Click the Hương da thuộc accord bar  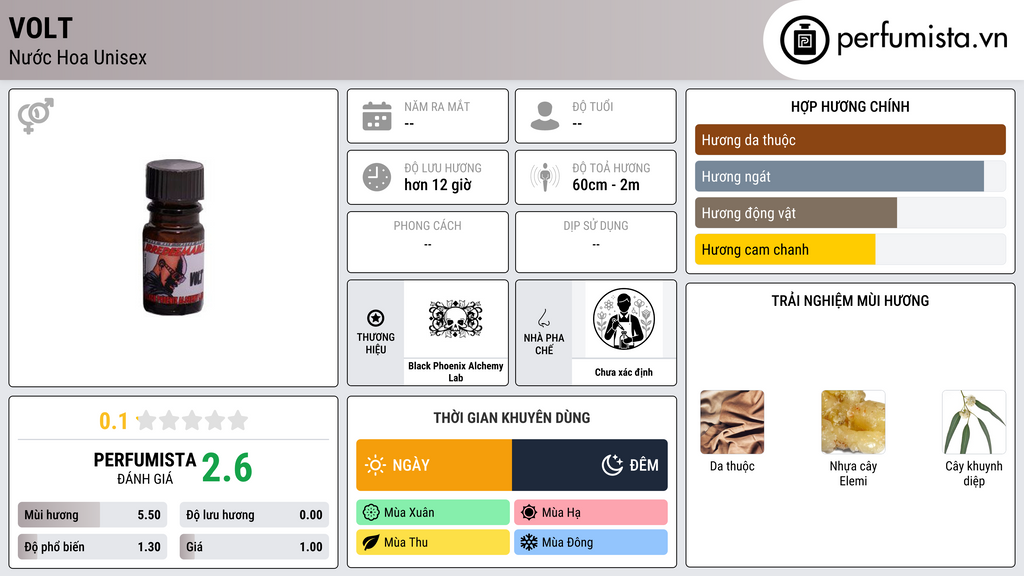point(850,140)
